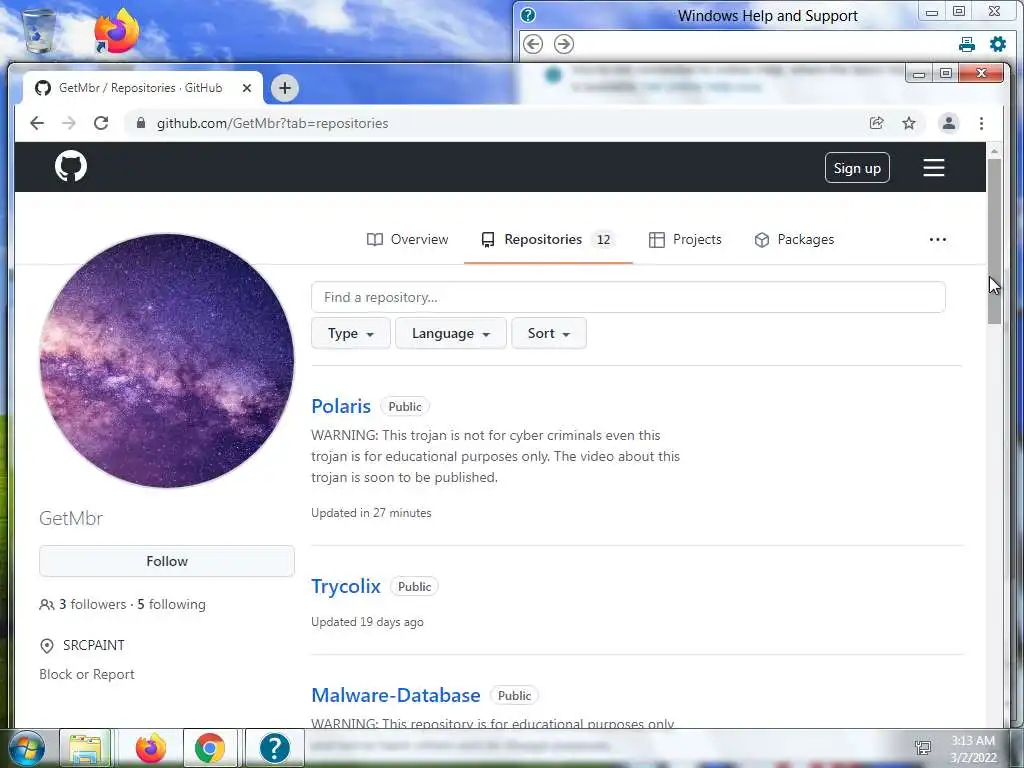Screen dimensions: 1024x768
Task: Open the Packages tab
Action: 794,240
